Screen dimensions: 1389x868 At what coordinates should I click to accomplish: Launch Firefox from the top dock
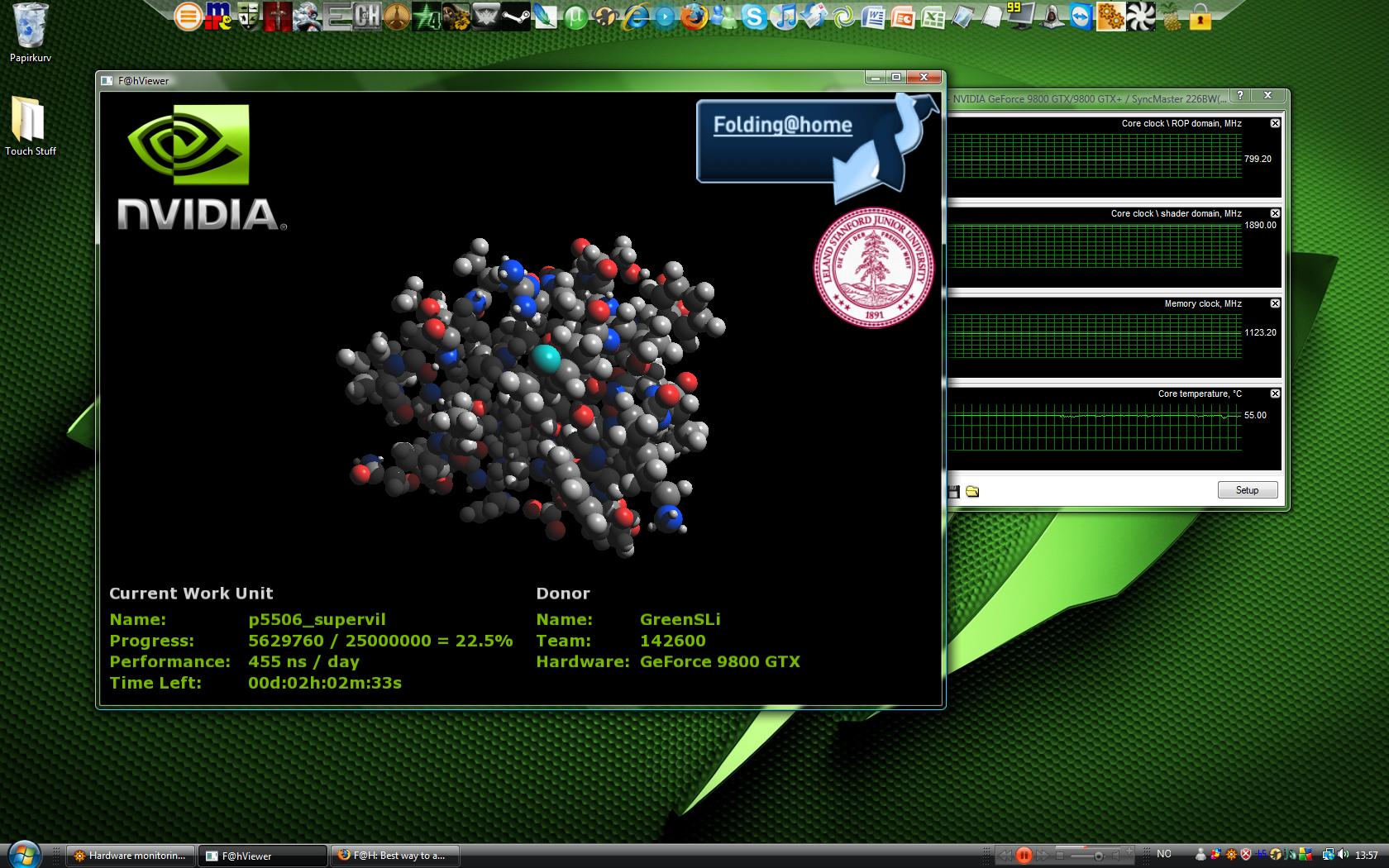(694, 17)
